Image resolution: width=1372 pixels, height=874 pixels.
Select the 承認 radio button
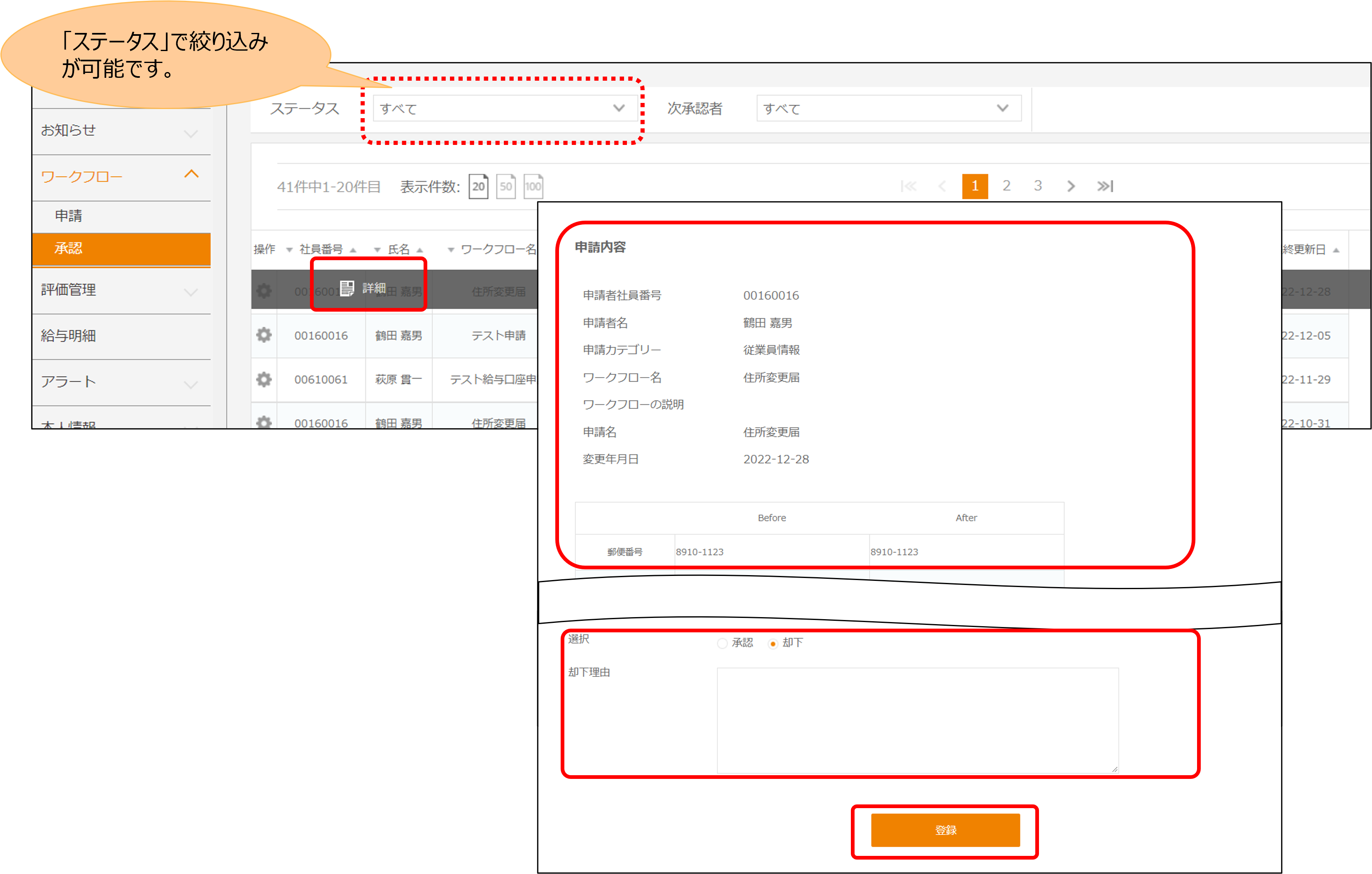pyautogui.click(x=722, y=643)
